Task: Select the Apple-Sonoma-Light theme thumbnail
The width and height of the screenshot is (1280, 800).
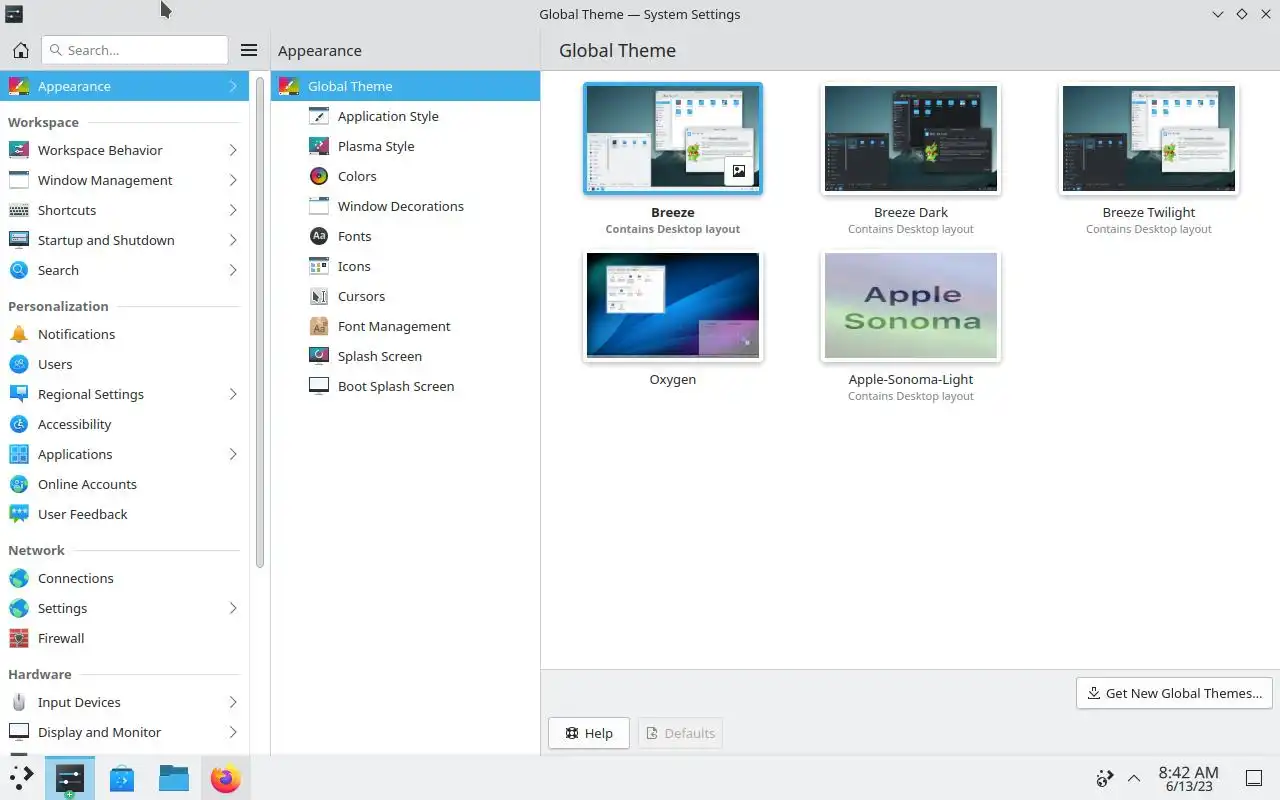Action: pyautogui.click(x=911, y=305)
